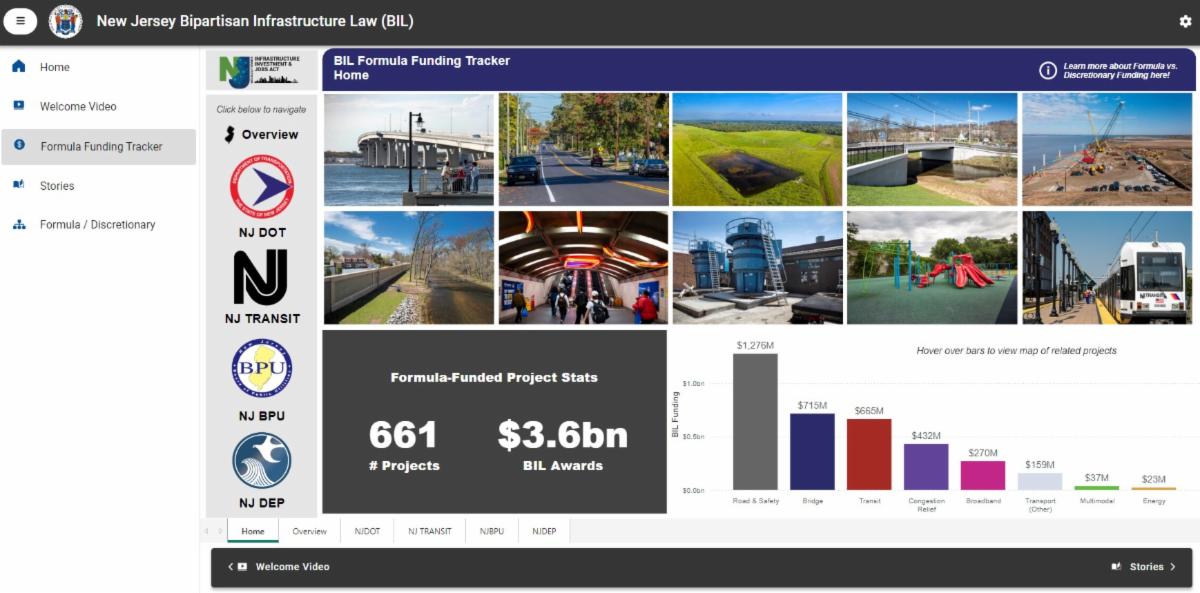This screenshot has height=593, width=1200.
Task: Click the New Jersey state seal logo
Action: tap(66, 21)
